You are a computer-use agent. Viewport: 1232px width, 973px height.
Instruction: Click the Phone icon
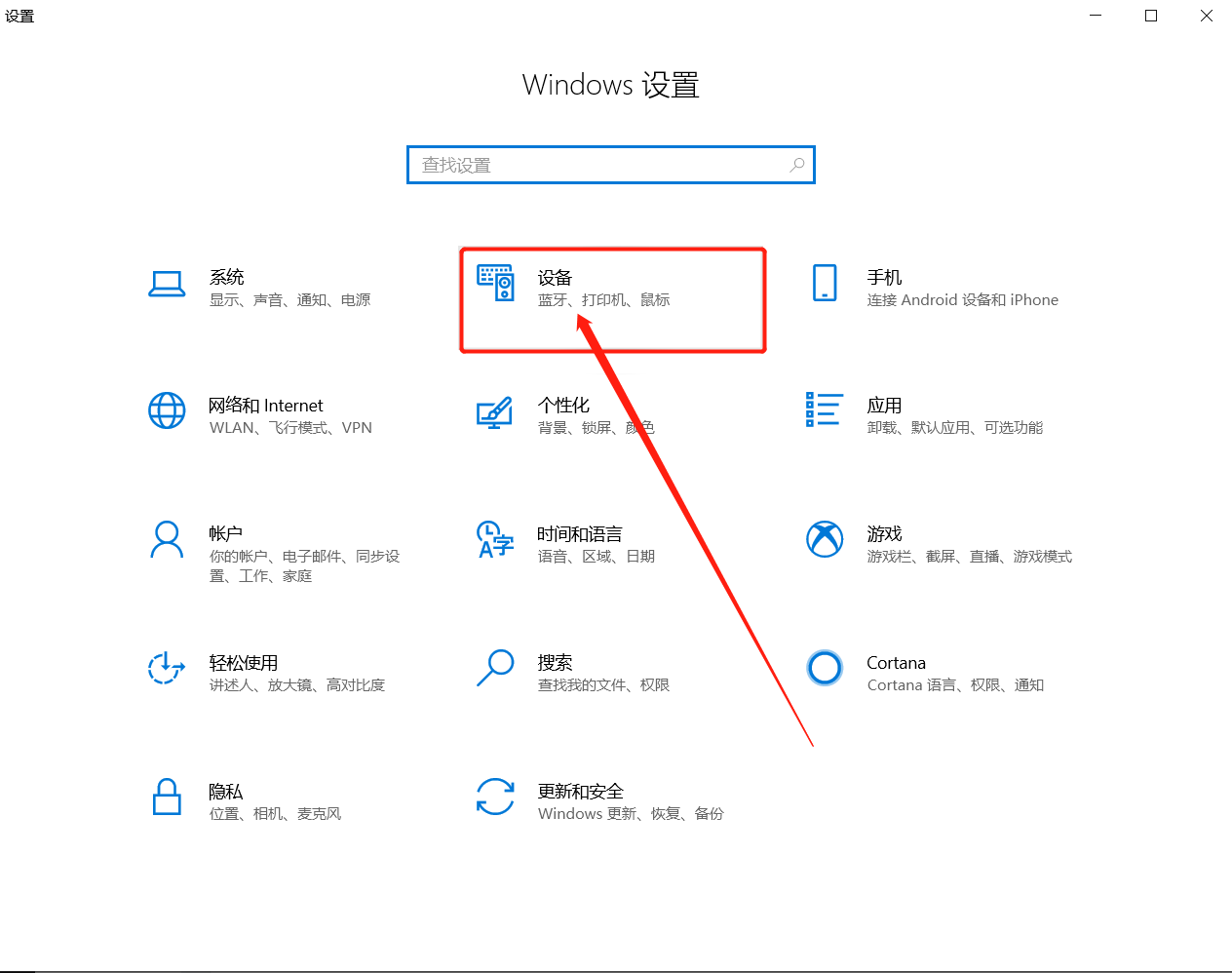click(825, 283)
